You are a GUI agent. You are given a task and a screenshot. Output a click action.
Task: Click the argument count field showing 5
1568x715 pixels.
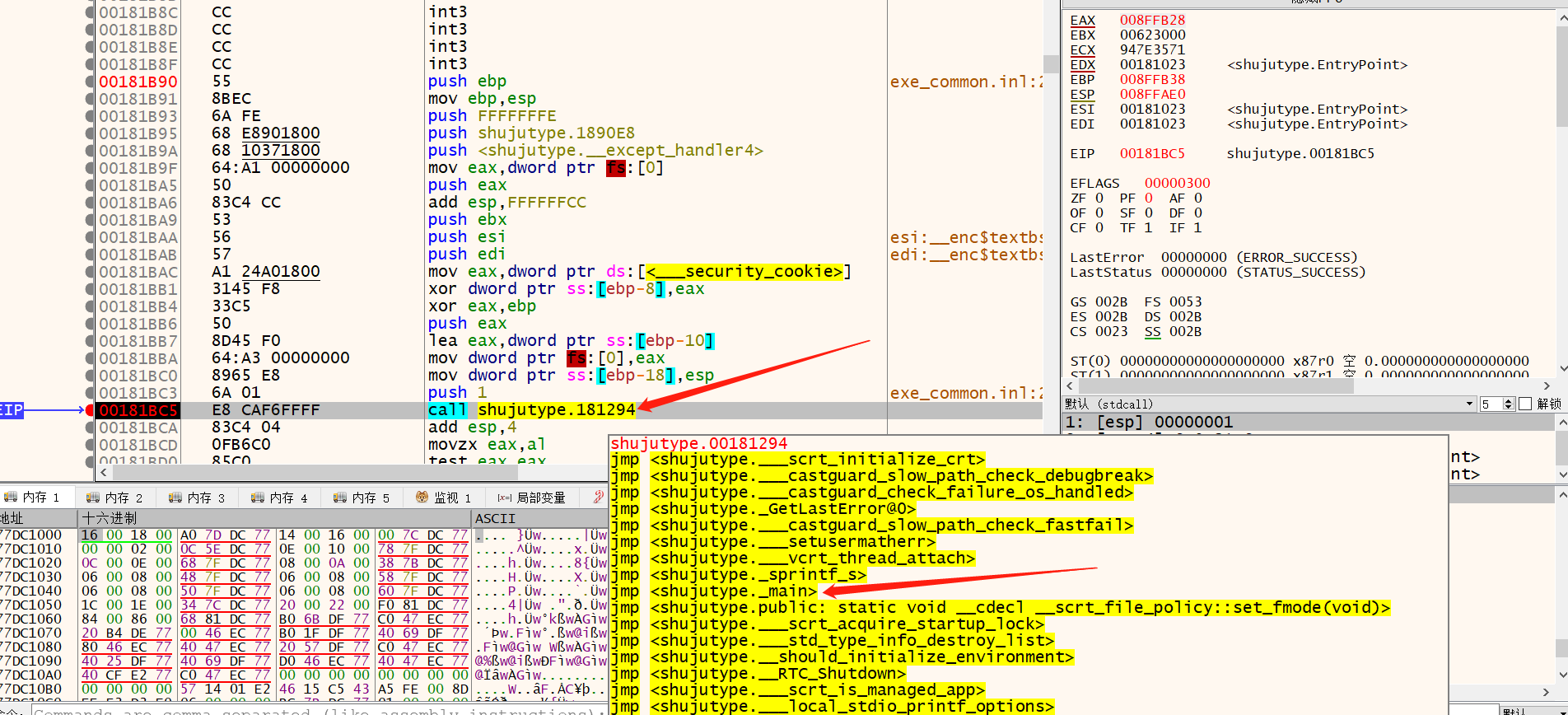click(1491, 404)
